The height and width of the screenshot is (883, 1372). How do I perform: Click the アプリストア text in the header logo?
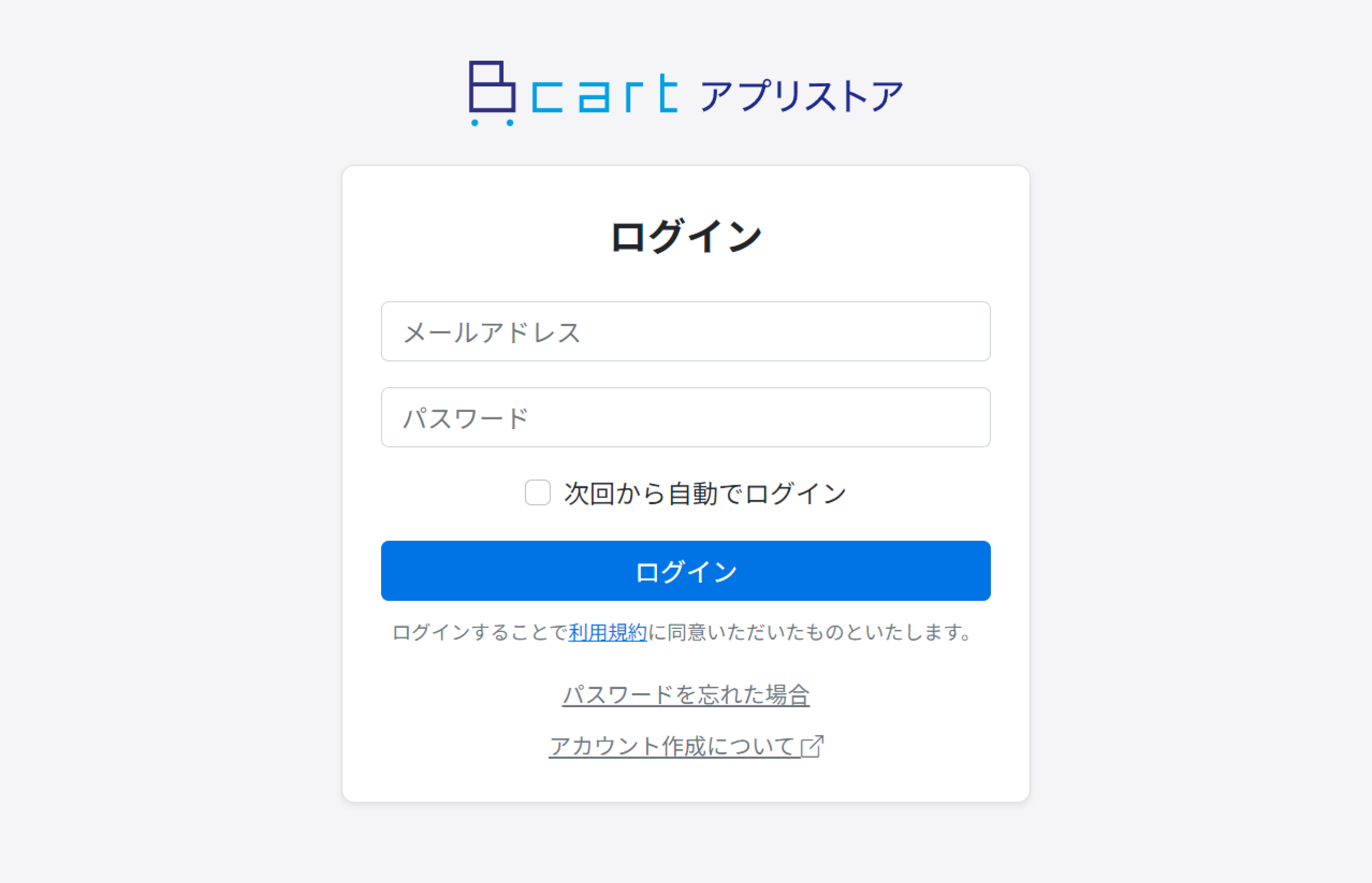pyautogui.click(x=801, y=96)
